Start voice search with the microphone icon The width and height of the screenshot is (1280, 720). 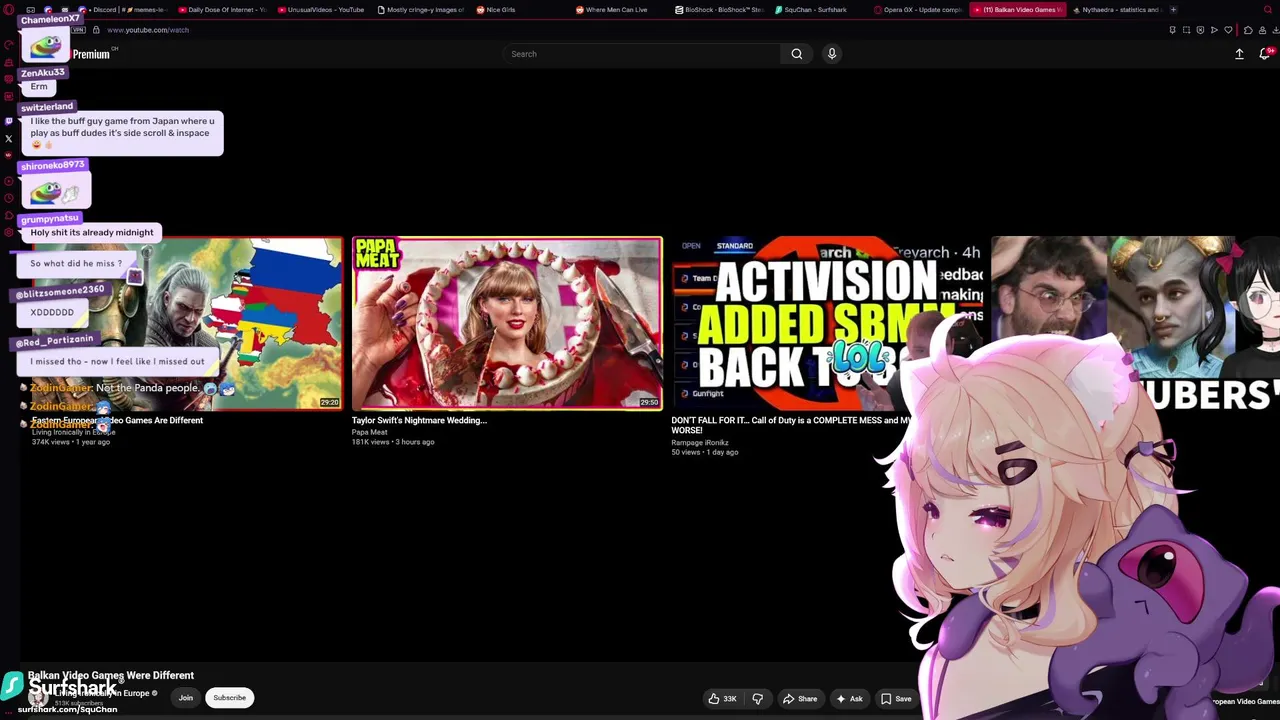tap(831, 54)
